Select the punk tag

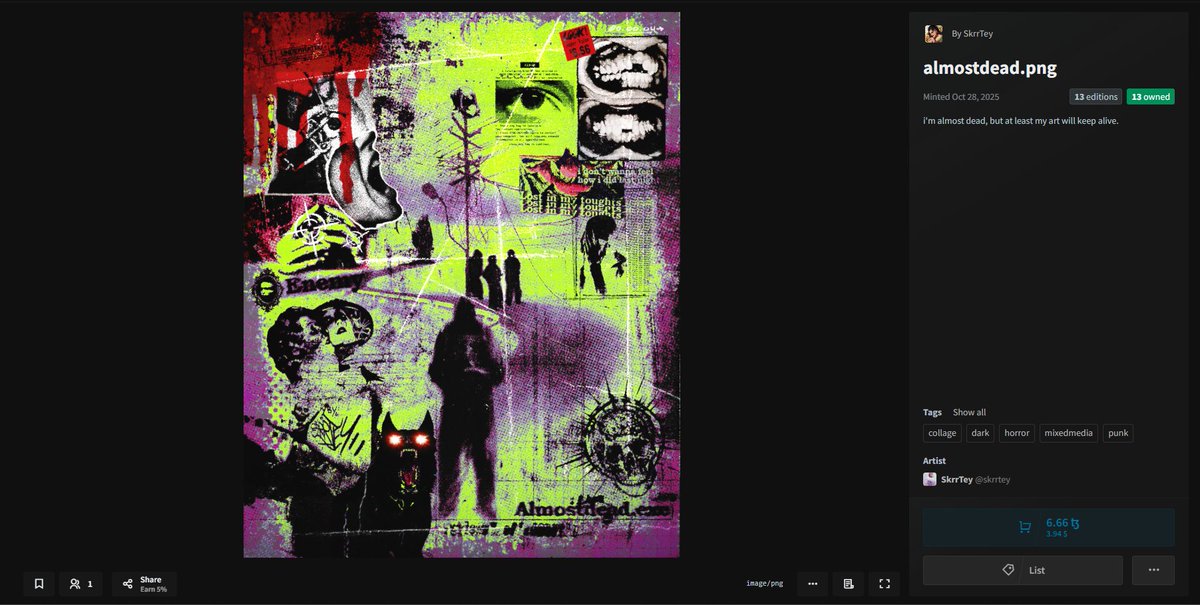pyautogui.click(x=1118, y=433)
